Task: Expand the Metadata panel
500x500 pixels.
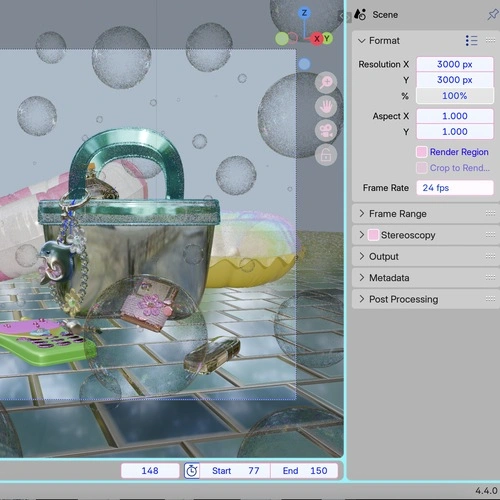Action: click(x=362, y=277)
